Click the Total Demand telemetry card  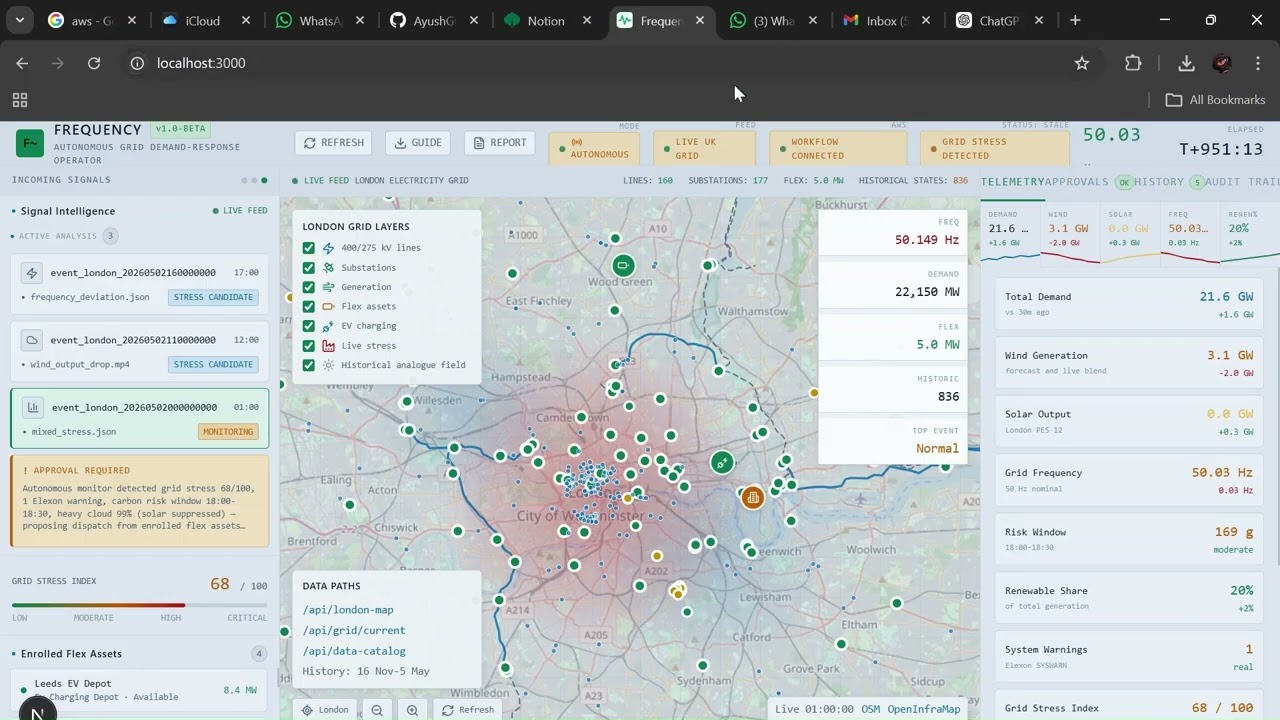click(1129, 304)
